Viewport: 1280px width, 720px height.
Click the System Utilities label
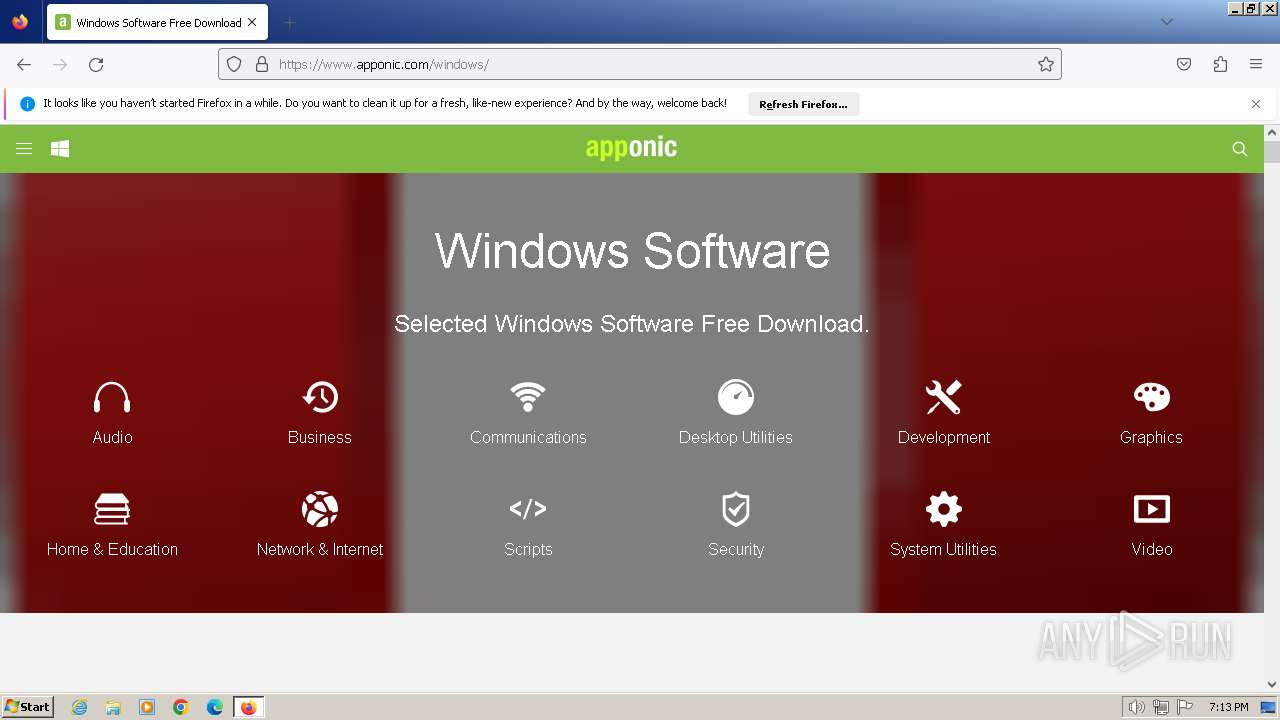(x=943, y=549)
